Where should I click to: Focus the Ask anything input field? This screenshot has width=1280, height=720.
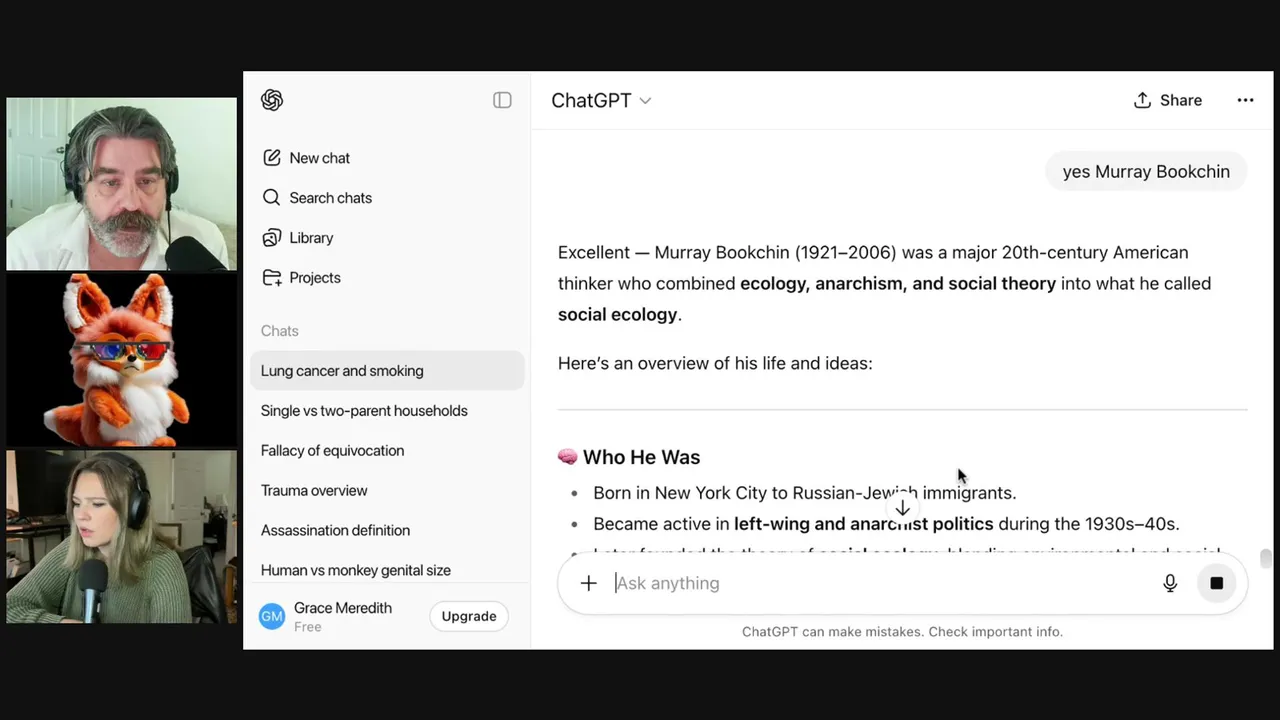tap(880, 583)
